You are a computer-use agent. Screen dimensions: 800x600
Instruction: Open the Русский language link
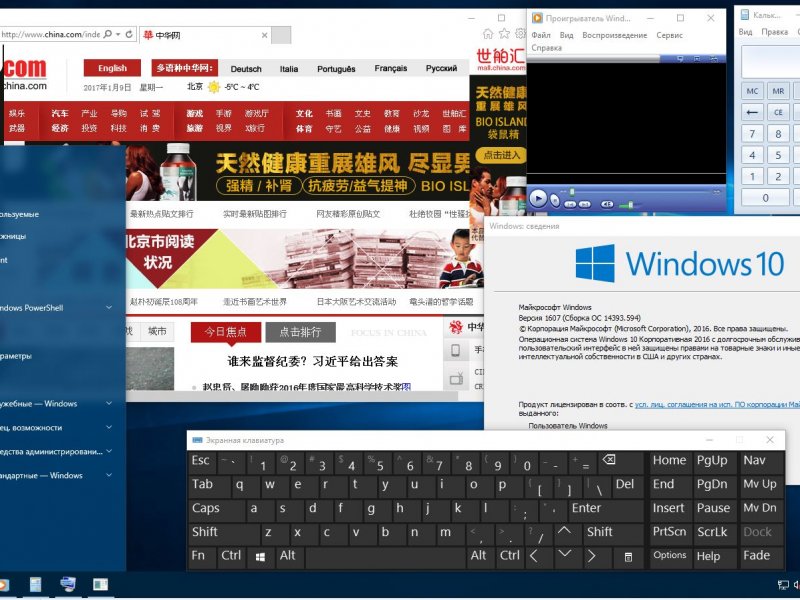pos(441,68)
